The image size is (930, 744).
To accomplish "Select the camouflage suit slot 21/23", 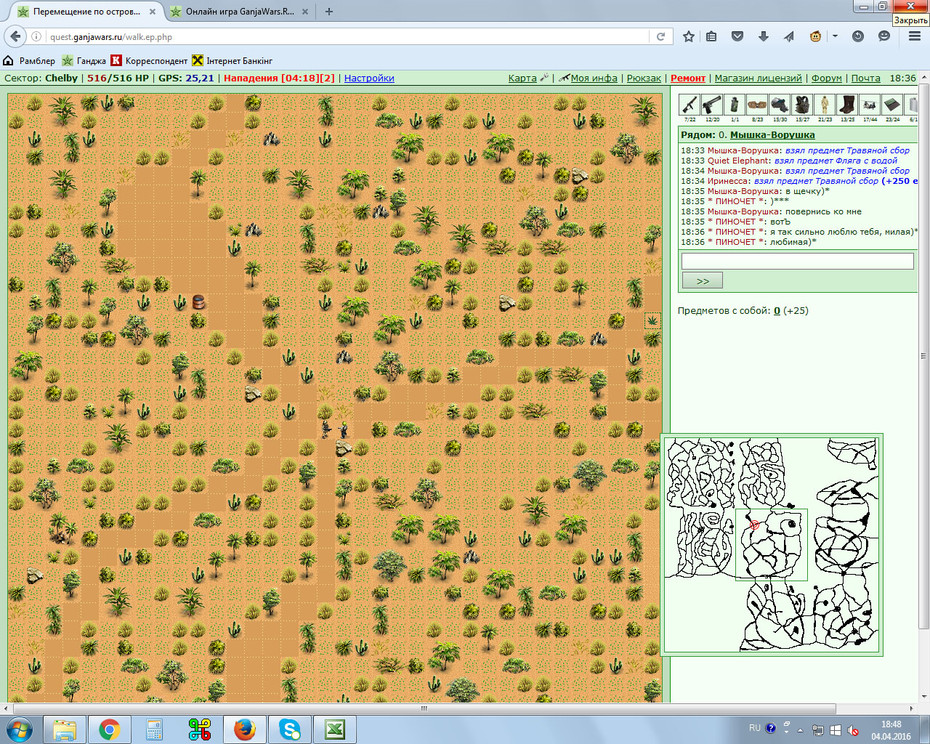I will pyautogui.click(x=824, y=105).
